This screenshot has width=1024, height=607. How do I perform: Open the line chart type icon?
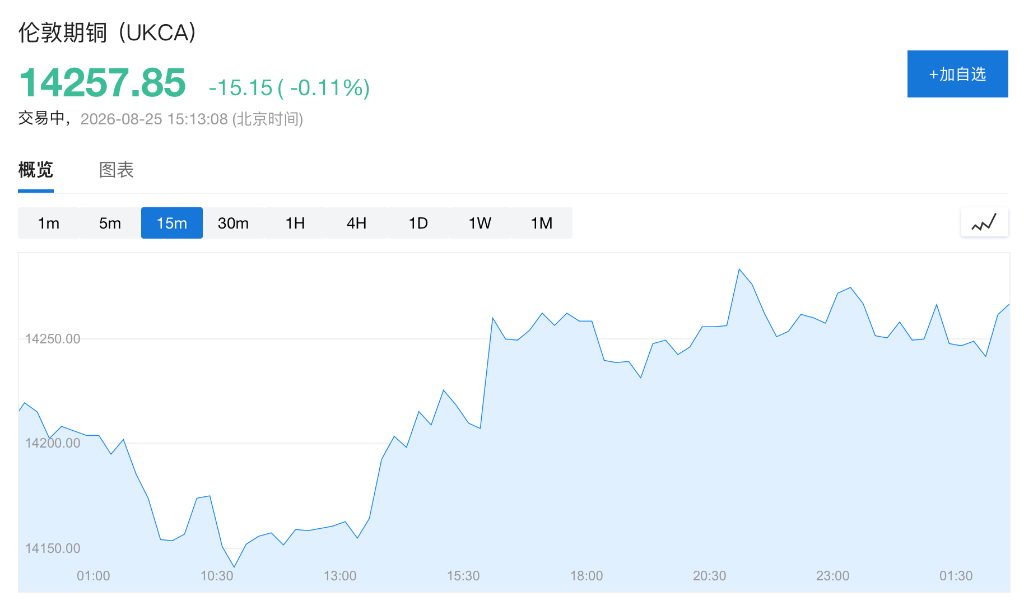[x=984, y=223]
